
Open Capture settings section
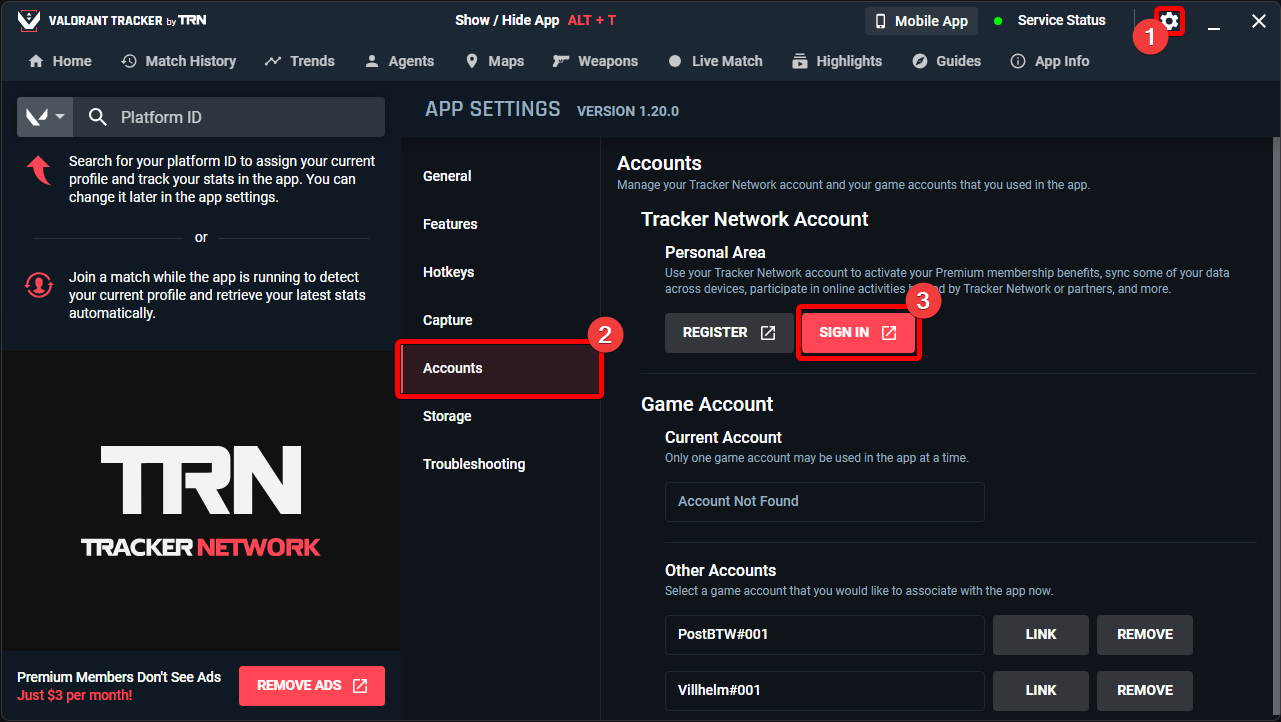click(499, 320)
